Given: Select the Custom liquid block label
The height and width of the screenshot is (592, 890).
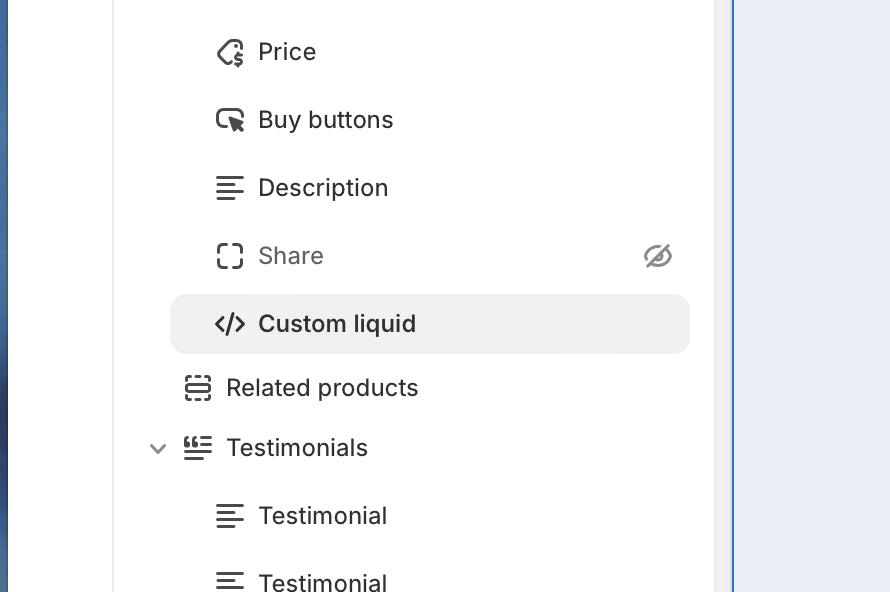Looking at the screenshot, I should 337,324.
